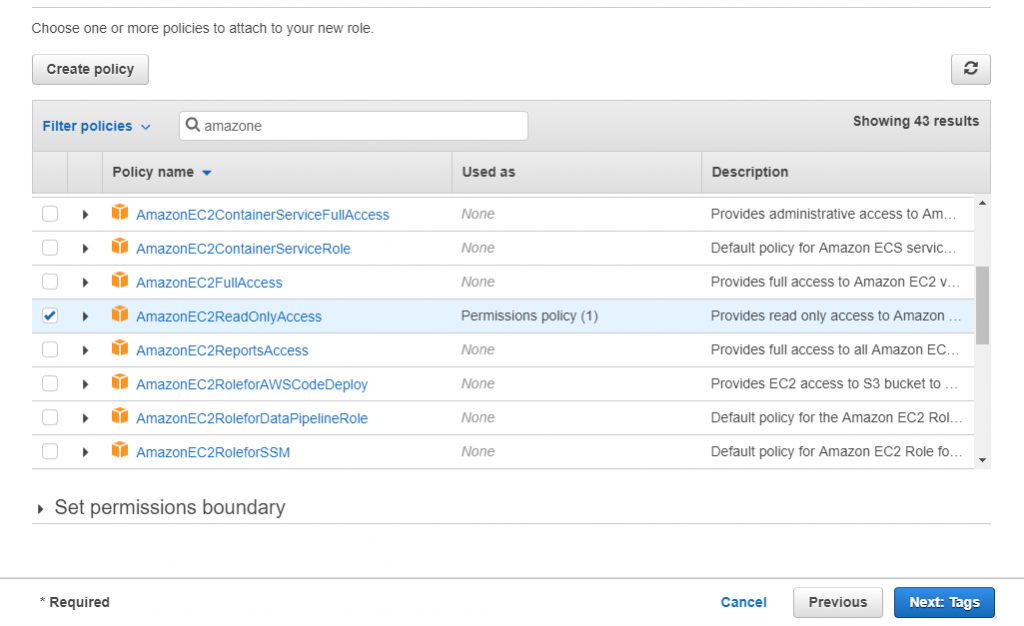Click 'Provides read only access to Amazon' description

click(x=836, y=316)
